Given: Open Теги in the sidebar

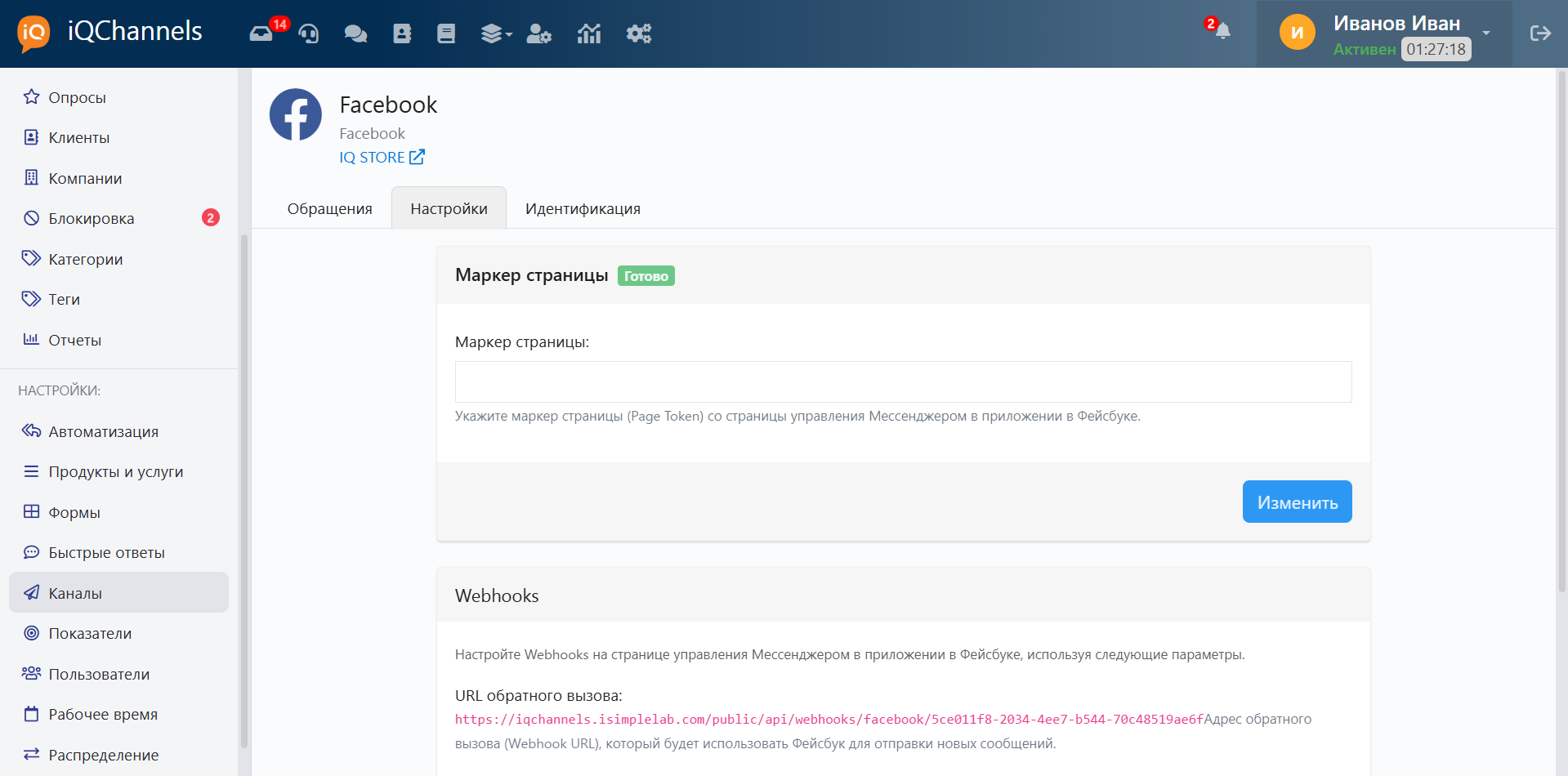Looking at the screenshot, I should tap(118, 299).
